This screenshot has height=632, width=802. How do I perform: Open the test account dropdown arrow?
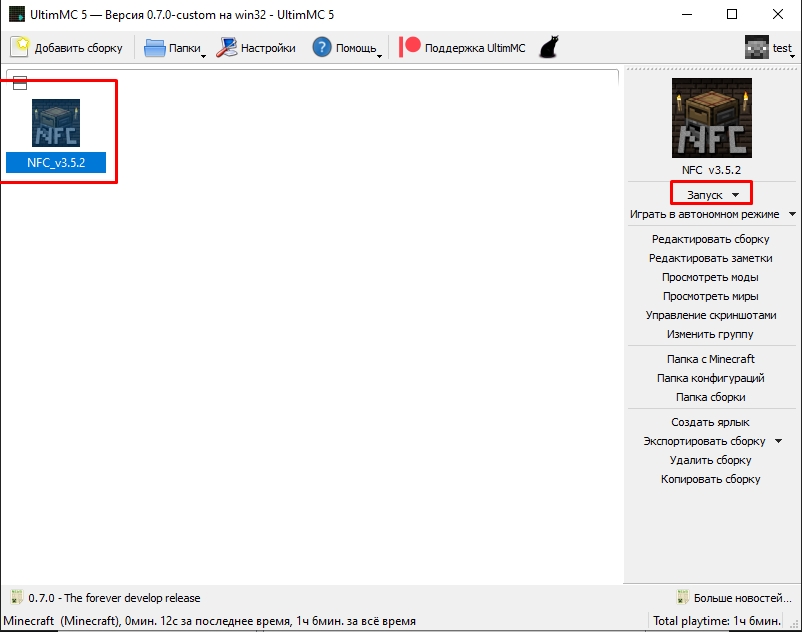click(x=792, y=56)
